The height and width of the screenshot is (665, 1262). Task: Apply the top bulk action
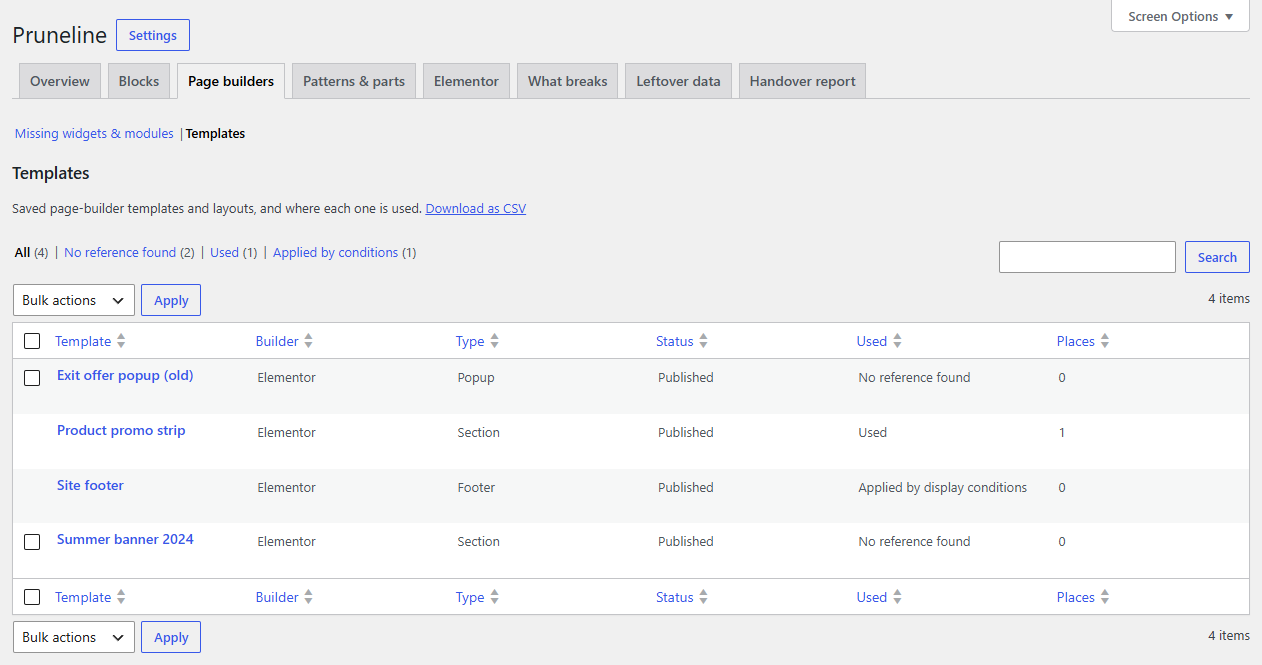171,300
